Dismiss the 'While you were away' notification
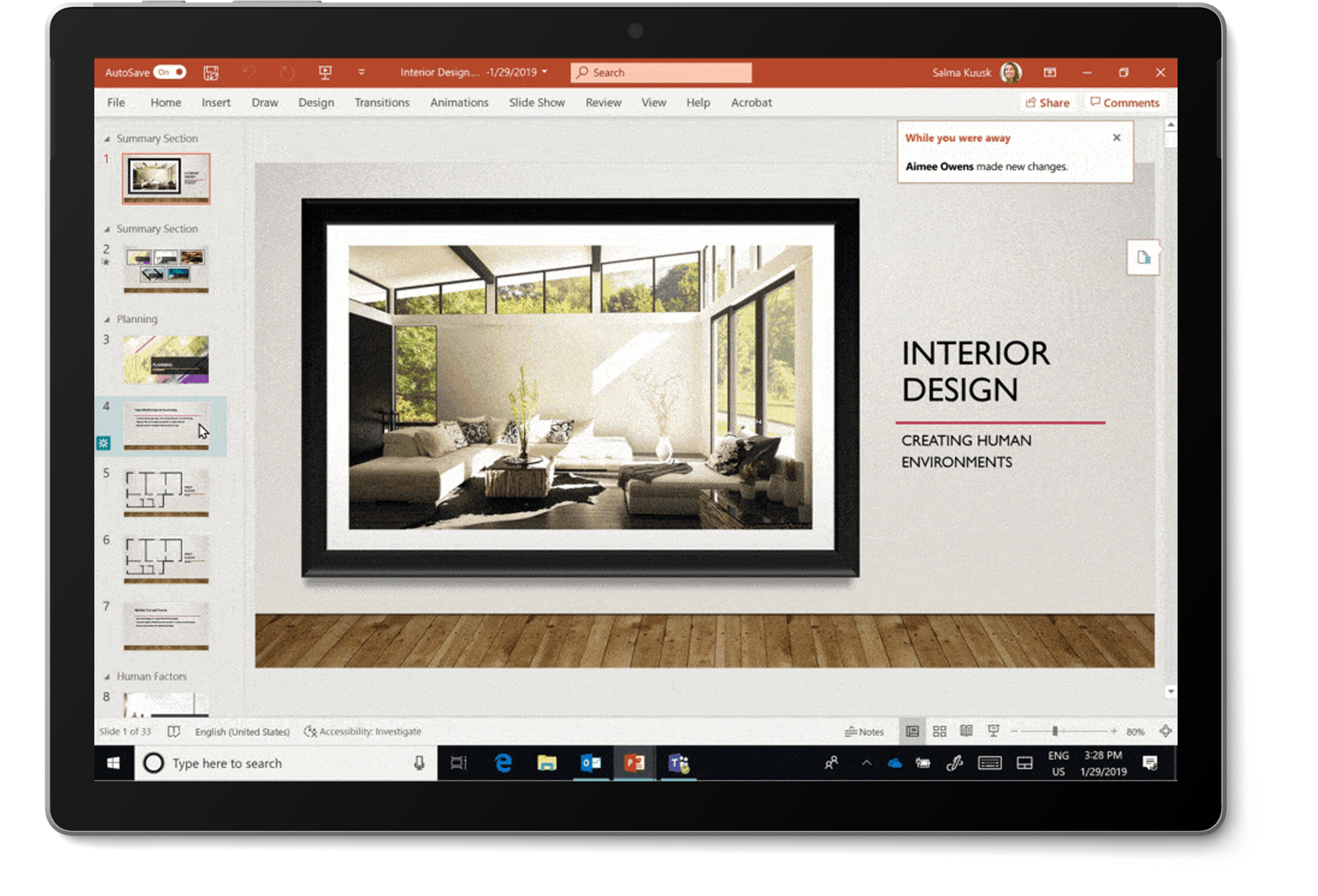 pyautogui.click(x=1118, y=138)
